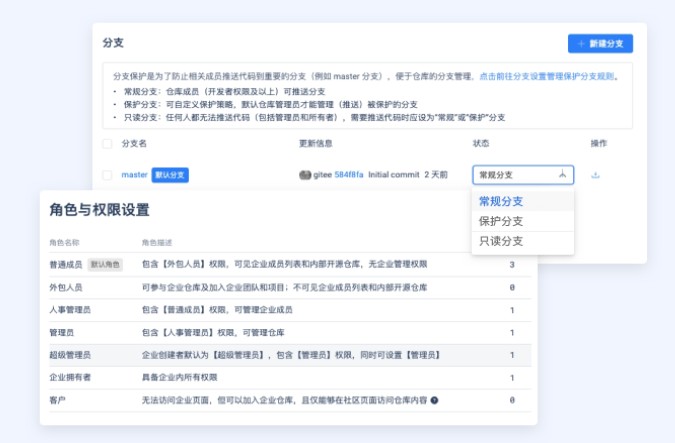Check the master branch row checkbox
675x443 pixels.
tap(107, 175)
